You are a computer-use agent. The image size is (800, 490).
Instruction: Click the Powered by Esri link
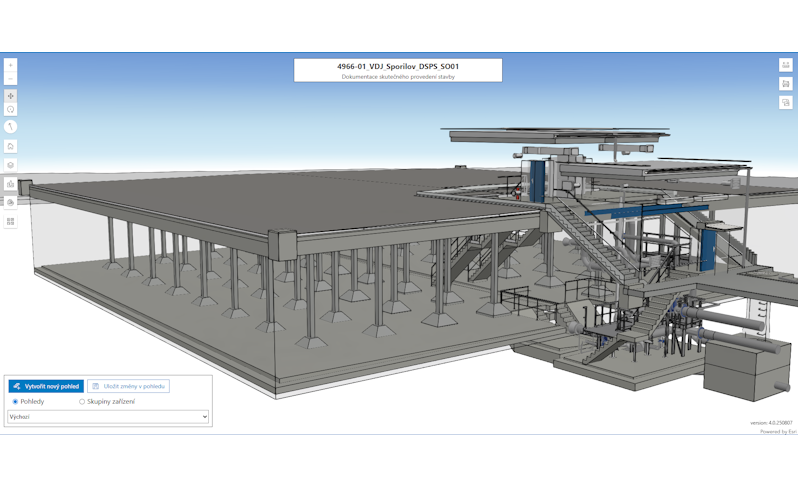click(x=778, y=431)
